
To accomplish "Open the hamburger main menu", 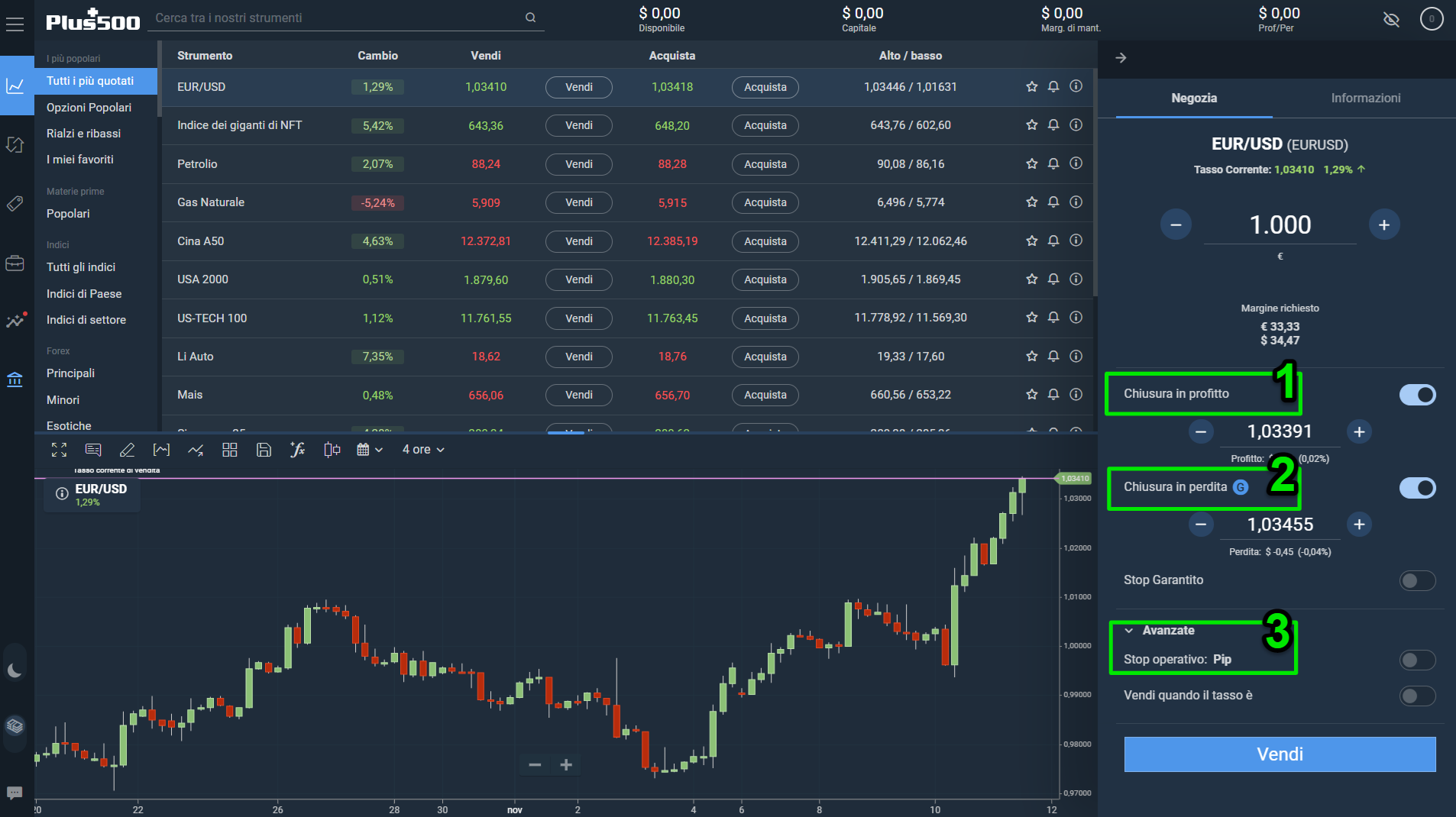I will tap(15, 24).
